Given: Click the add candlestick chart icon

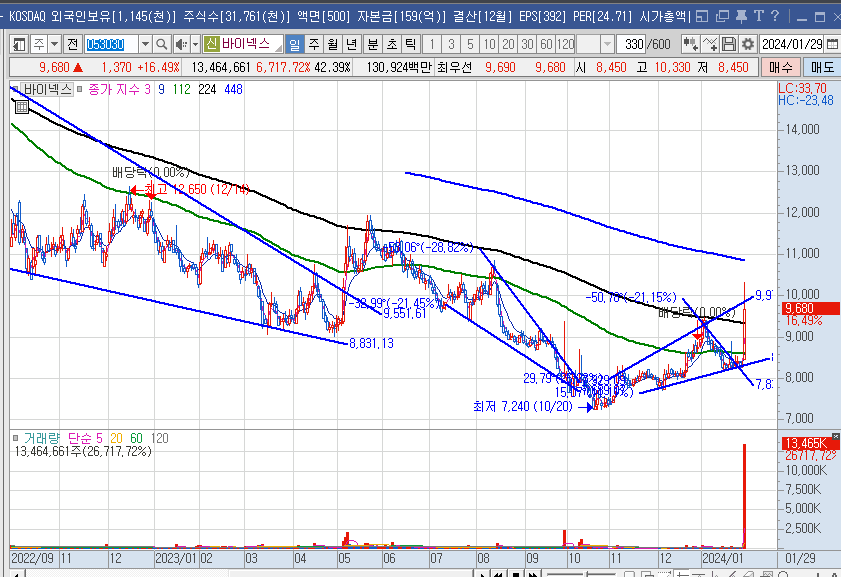Looking at the screenshot, I should (690, 44).
